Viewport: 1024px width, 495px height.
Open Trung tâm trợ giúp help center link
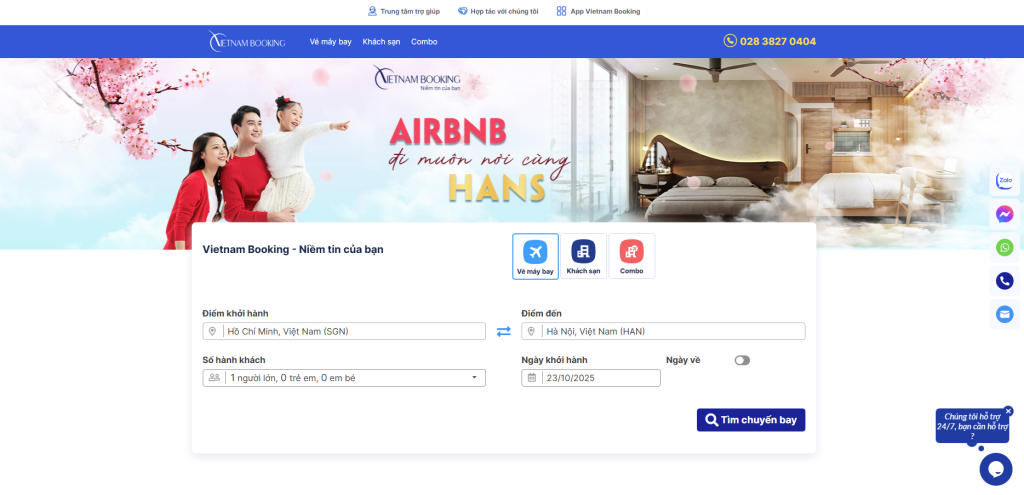(x=404, y=11)
